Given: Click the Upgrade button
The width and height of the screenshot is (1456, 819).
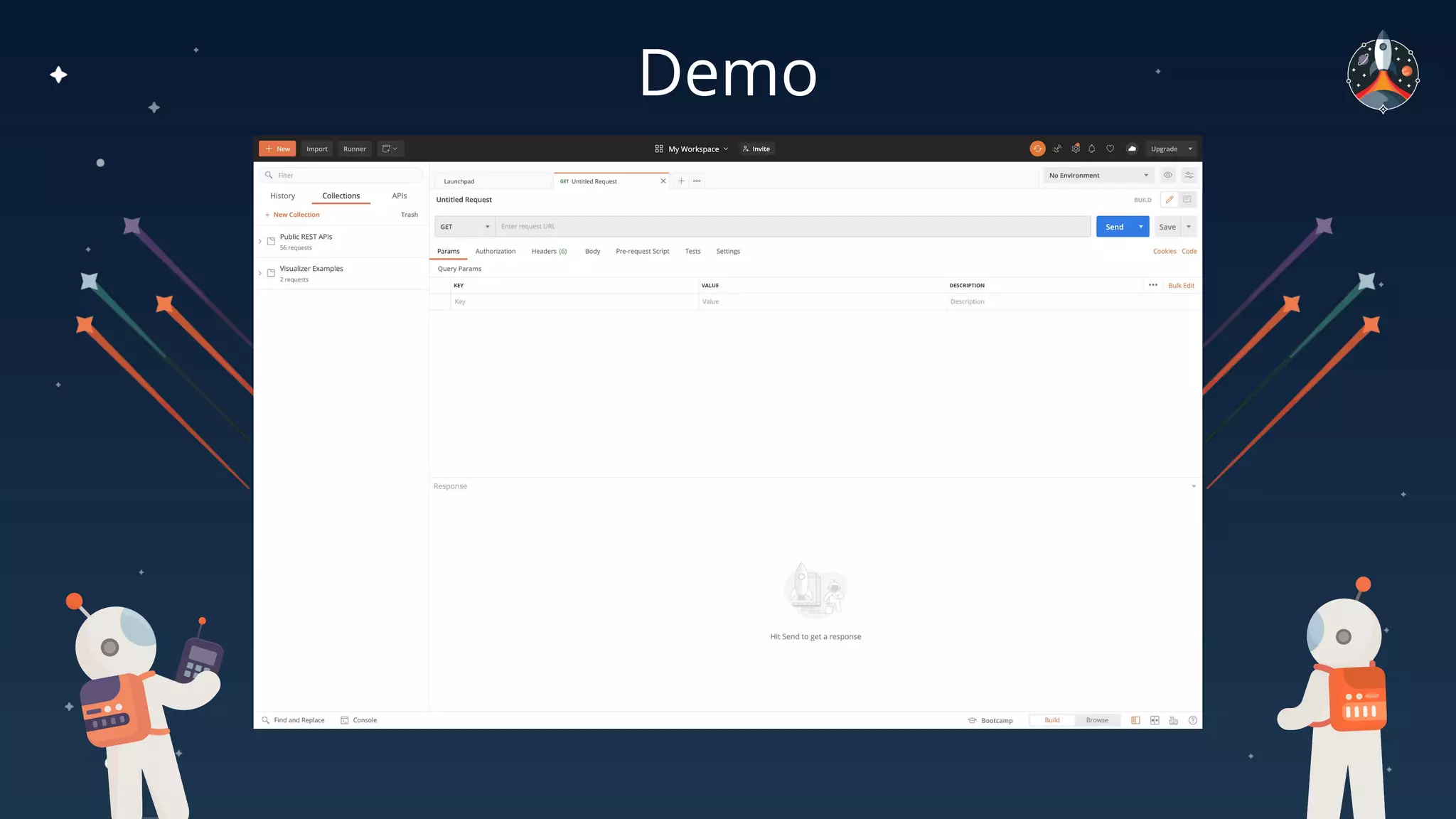Looking at the screenshot, I should [1164, 149].
